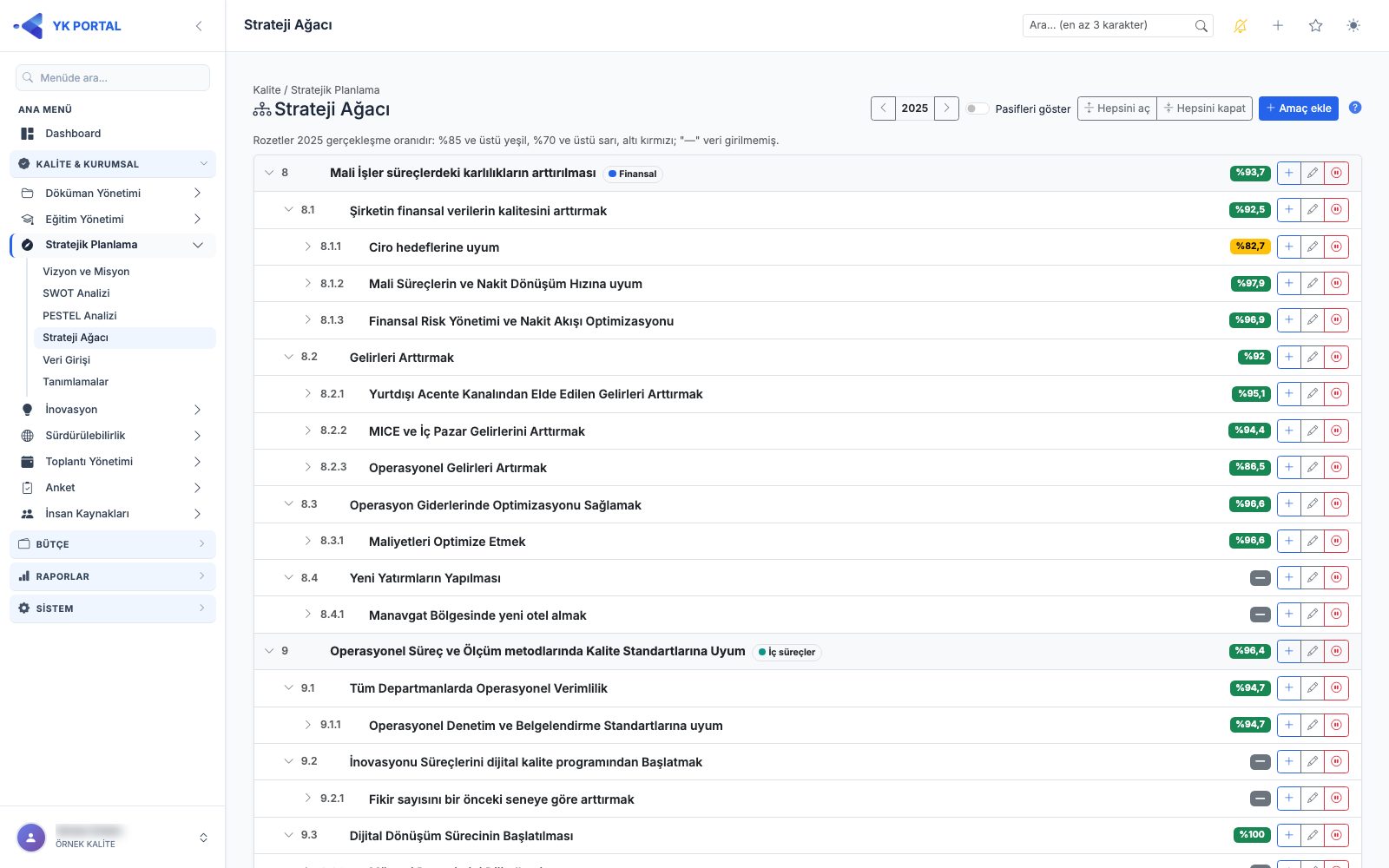Screen dimensions: 1389x868
Task: Click the search magnifier icon in header
Action: pos(1201,26)
